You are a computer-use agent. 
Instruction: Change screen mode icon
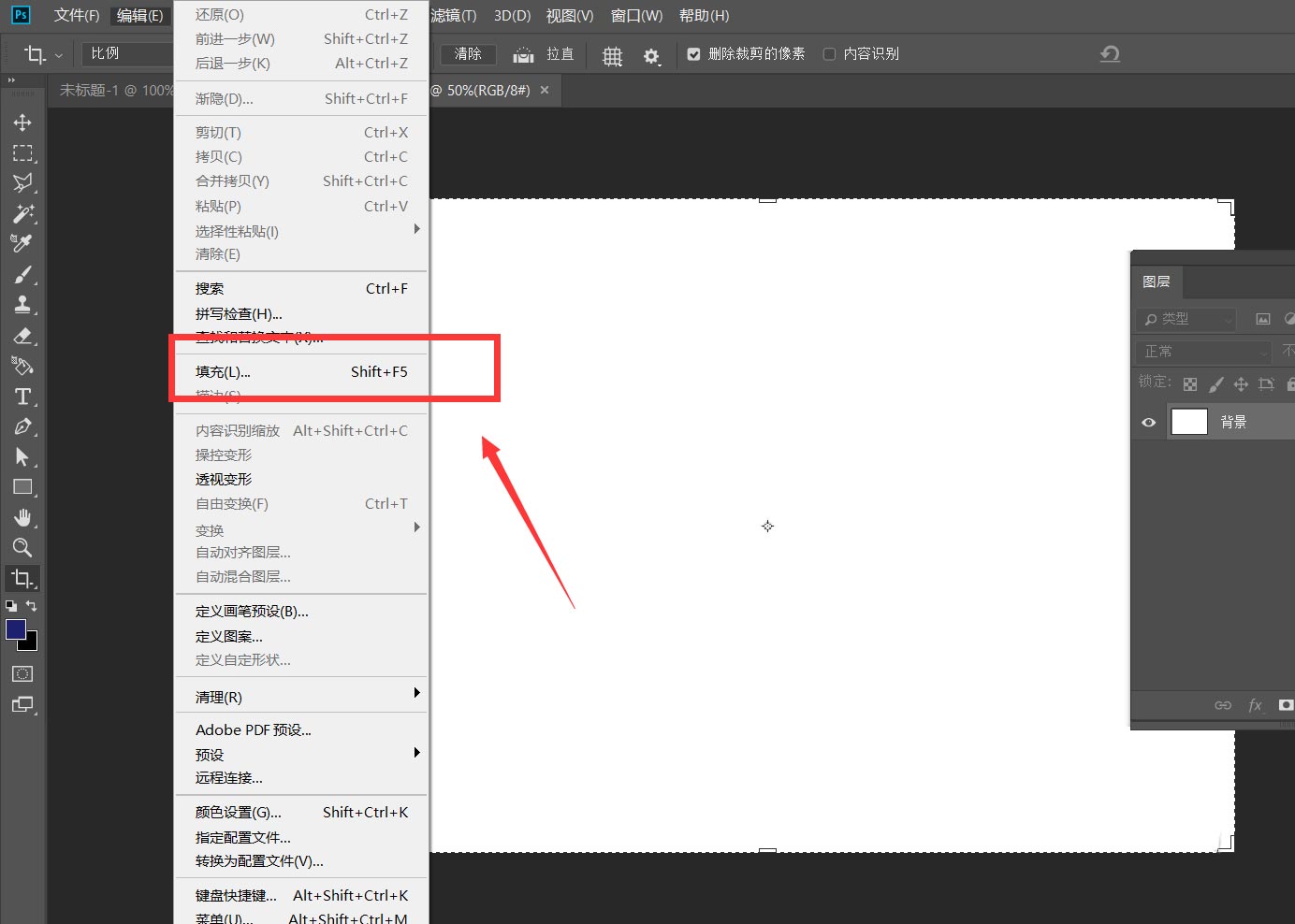(22, 704)
